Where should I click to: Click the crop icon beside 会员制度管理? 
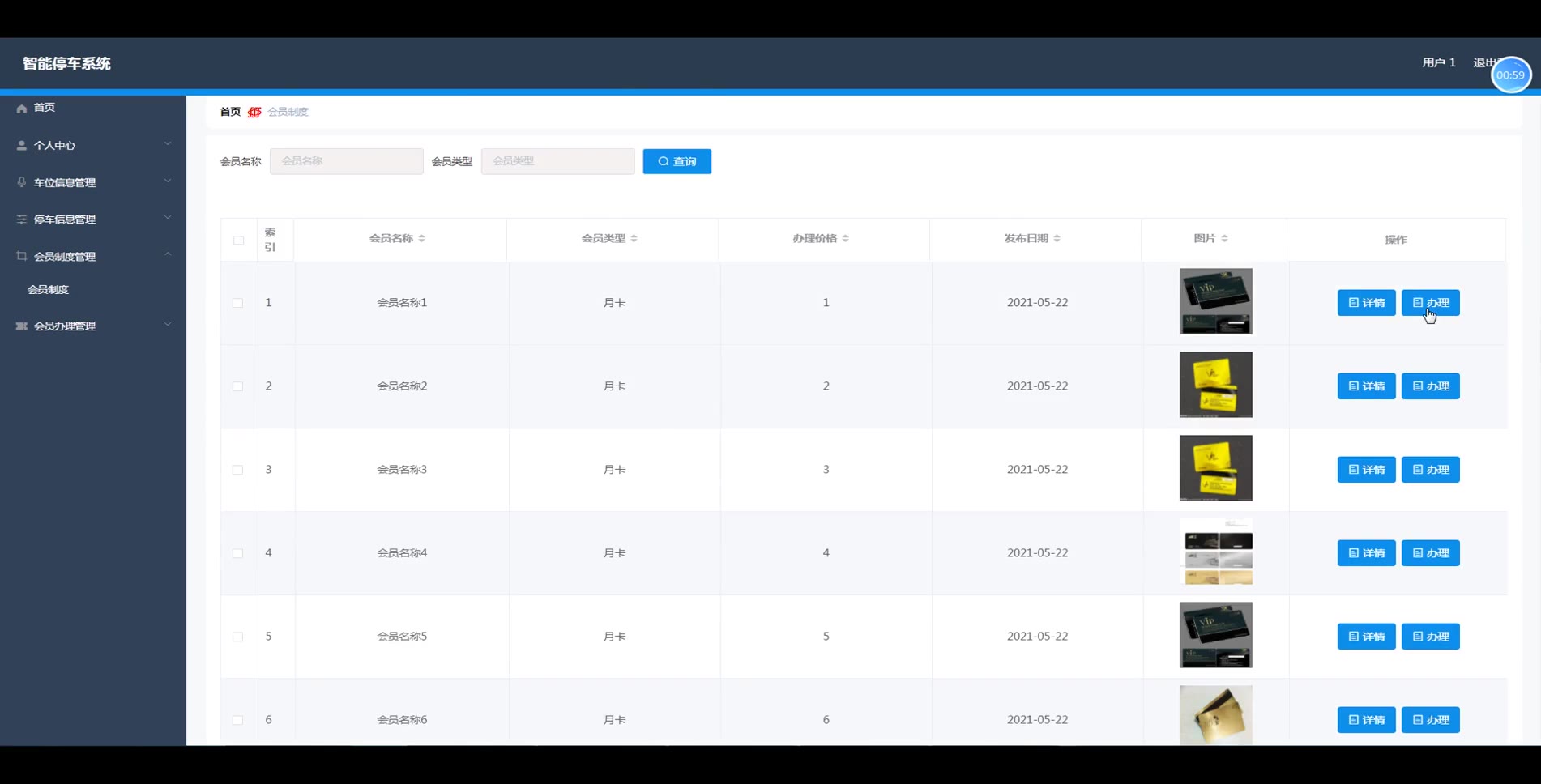pyautogui.click(x=22, y=256)
